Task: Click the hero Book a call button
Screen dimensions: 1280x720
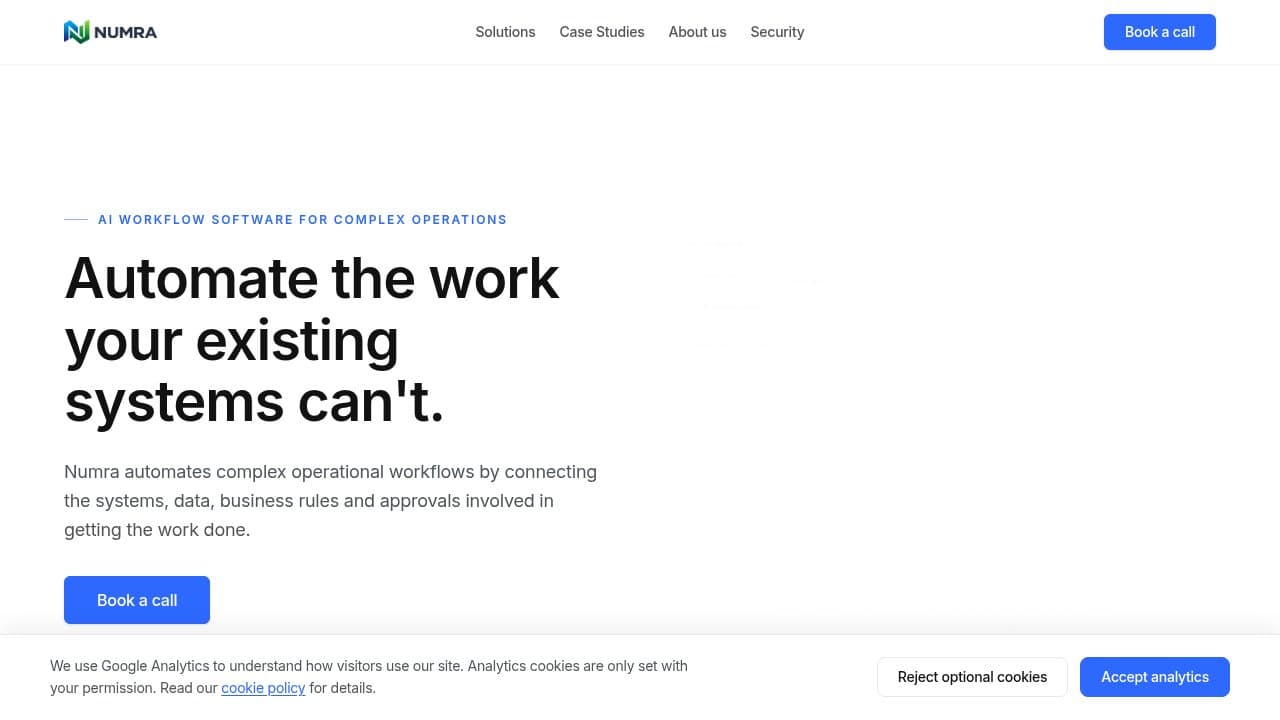Action: pos(137,600)
